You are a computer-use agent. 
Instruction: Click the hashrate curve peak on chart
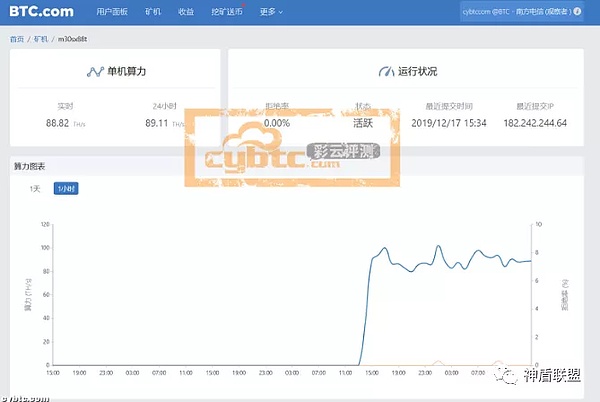click(x=437, y=246)
